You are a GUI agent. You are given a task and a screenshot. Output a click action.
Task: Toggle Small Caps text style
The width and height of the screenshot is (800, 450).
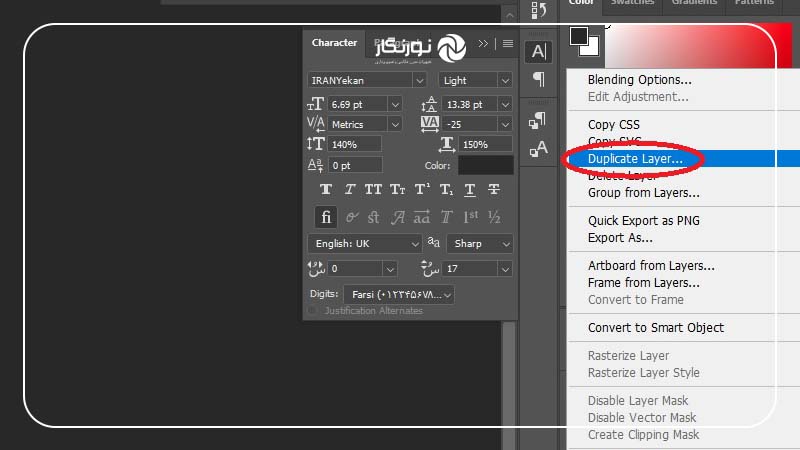[x=397, y=190]
